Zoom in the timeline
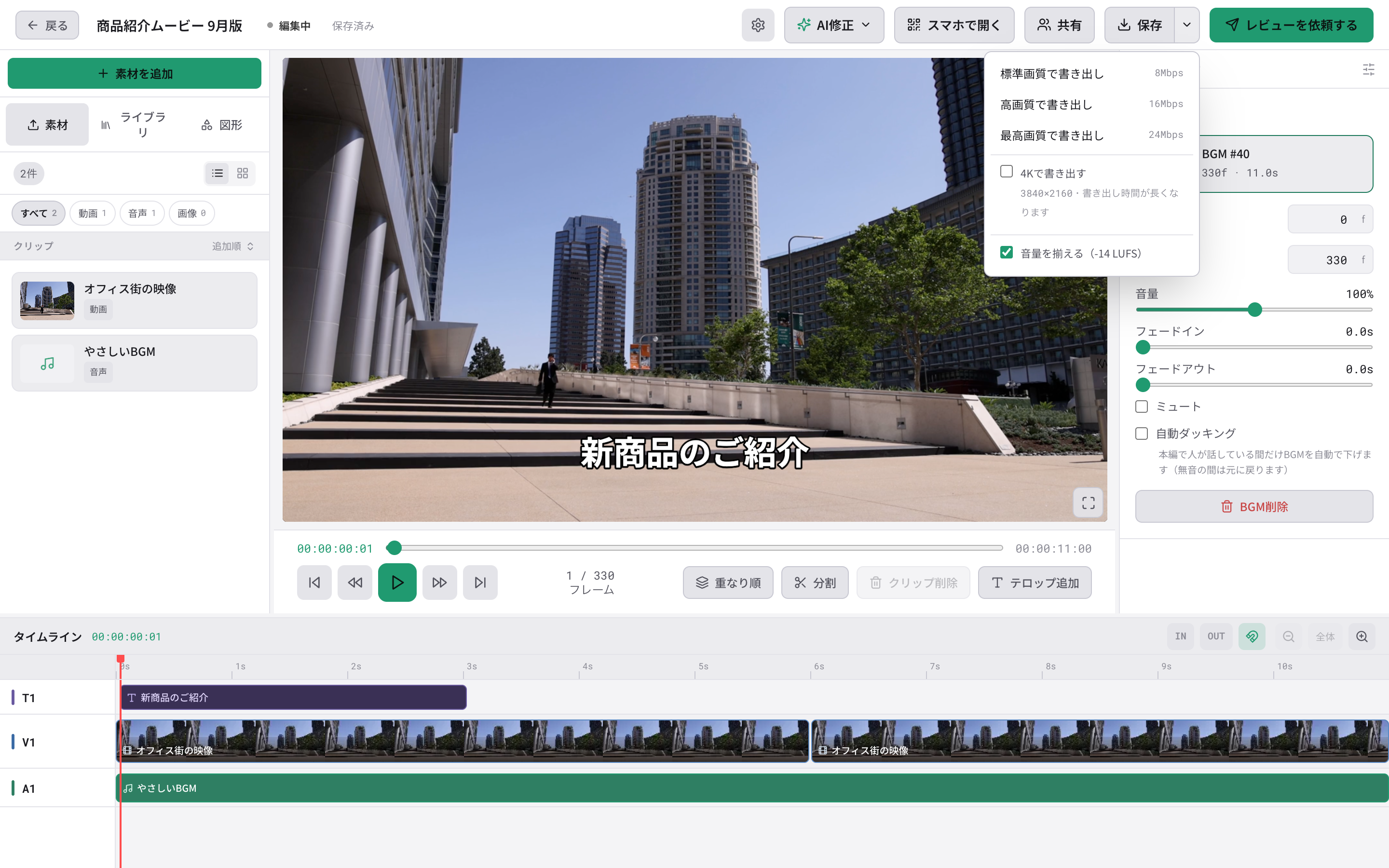 (x=1362, y=636)
